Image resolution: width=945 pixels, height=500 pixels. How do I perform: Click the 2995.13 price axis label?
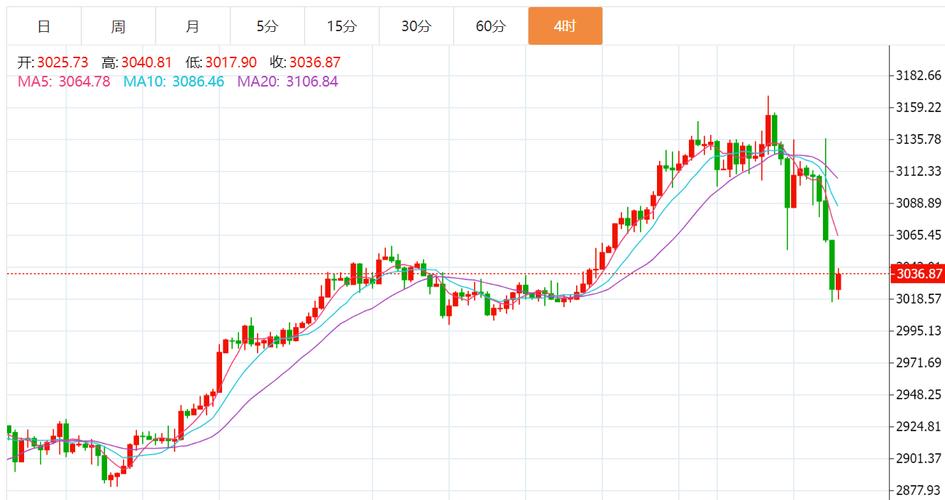pos(918,331)
